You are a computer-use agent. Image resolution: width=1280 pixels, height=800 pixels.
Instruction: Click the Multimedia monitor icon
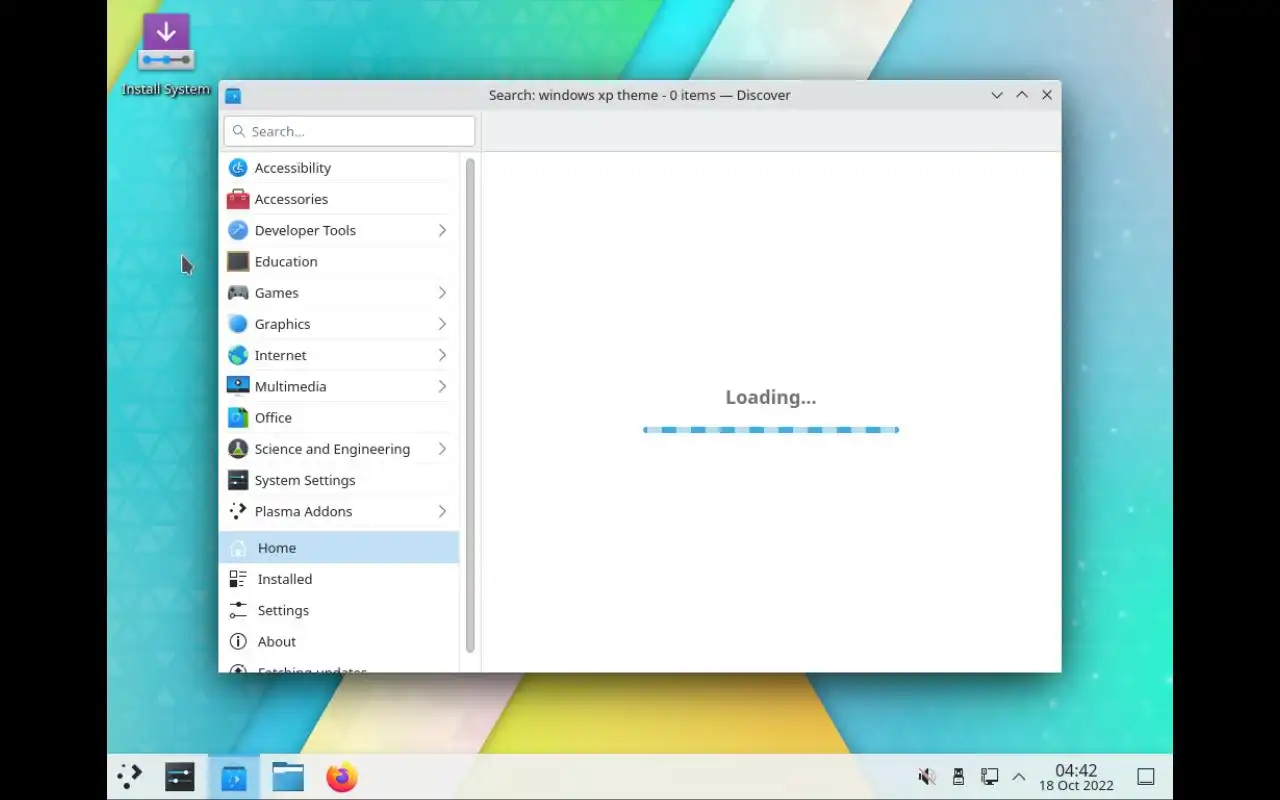pos(238,386)
